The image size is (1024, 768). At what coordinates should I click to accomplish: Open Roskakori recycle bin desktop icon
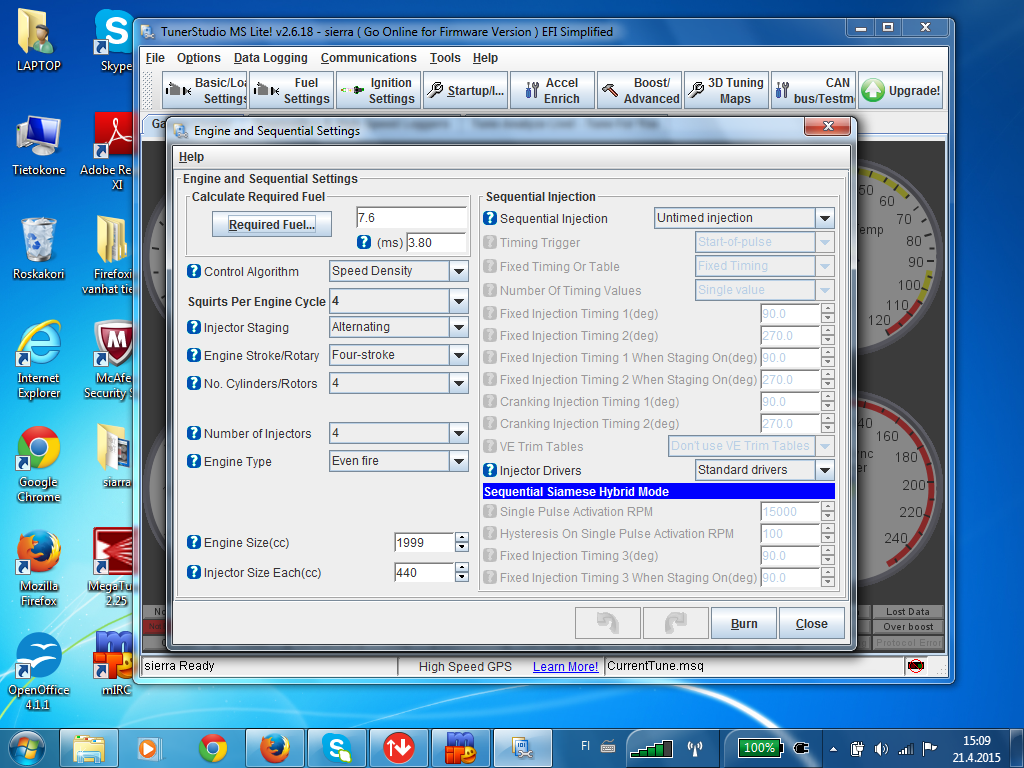[39, 249]
